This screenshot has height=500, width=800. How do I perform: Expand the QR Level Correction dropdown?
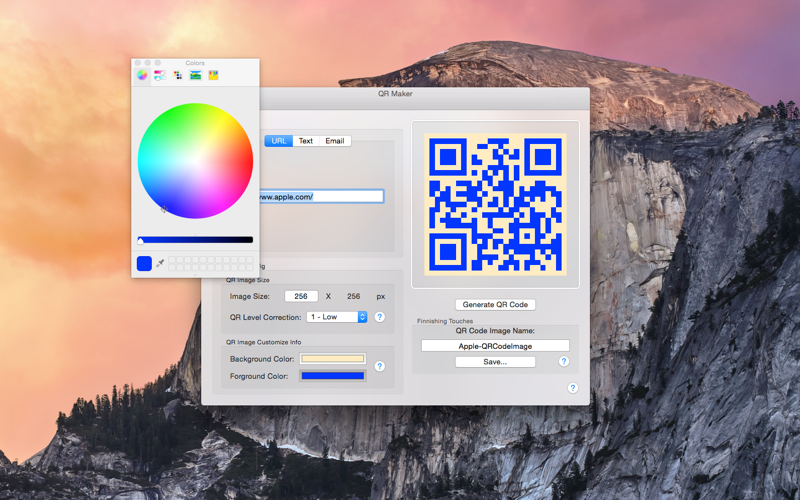tap(337, 317)
